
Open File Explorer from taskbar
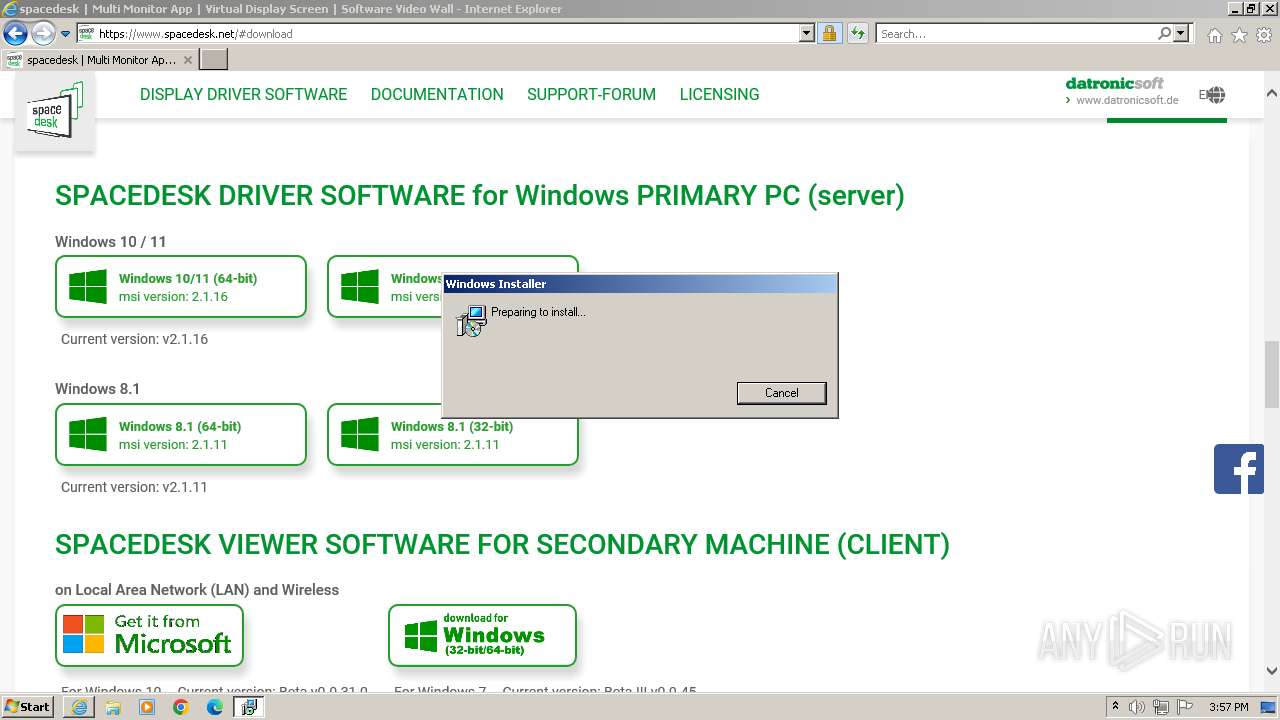(113, 707)
